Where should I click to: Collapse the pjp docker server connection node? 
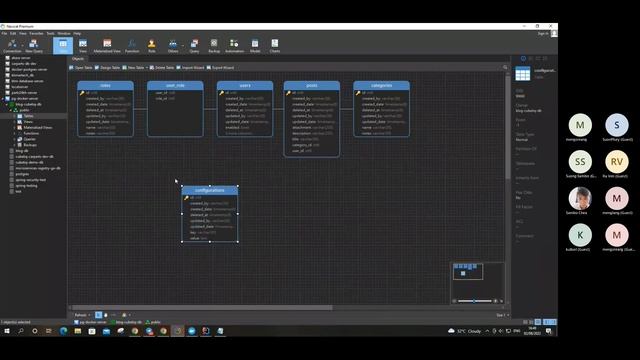pos(3,98)
